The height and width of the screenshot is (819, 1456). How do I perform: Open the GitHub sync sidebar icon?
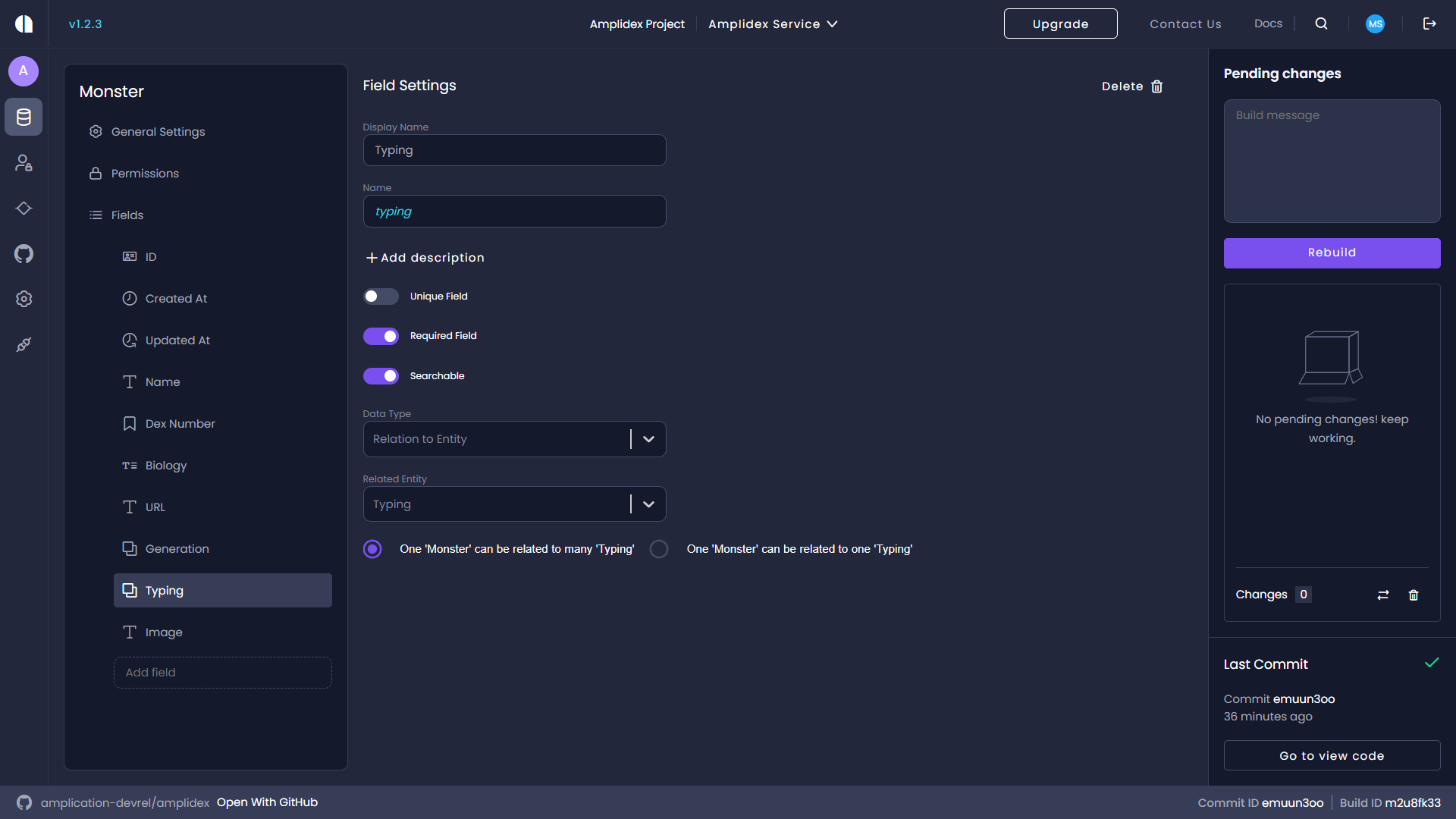(x=23, y=253)
